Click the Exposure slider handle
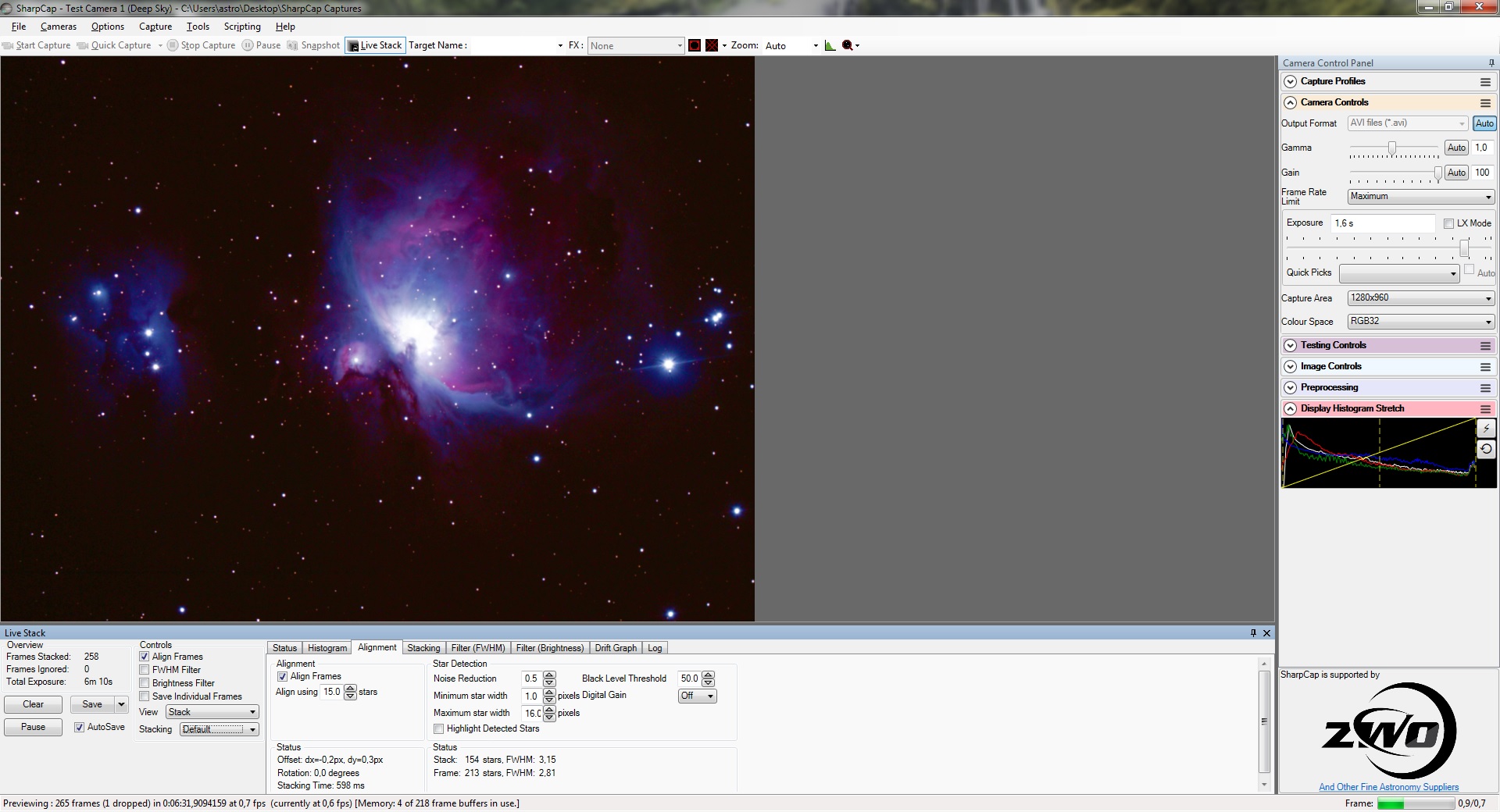This screenshot has height=812, width=1500. coord(1464,249)
